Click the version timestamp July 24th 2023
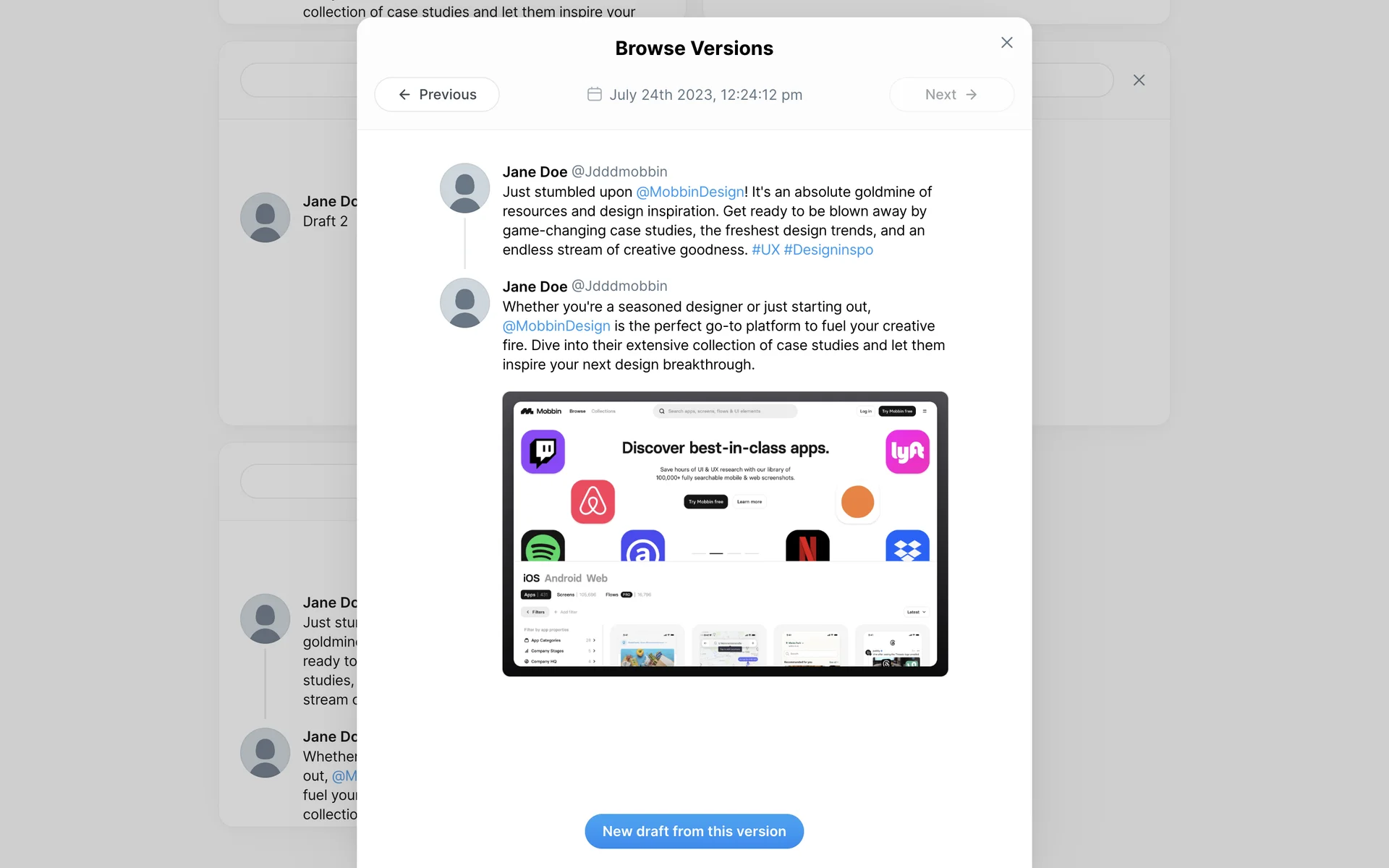The image size is (1389, 868). 705,95
